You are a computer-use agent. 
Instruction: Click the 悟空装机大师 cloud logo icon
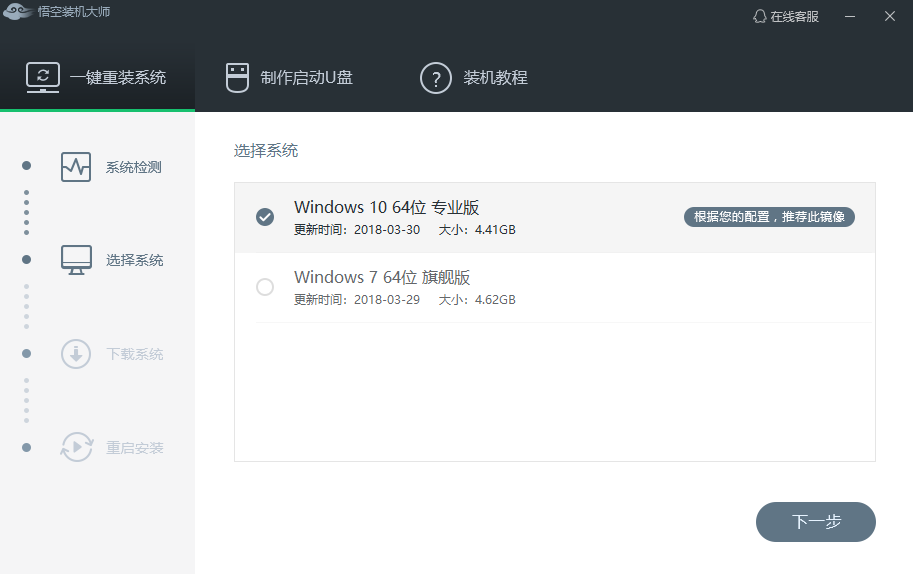[x=18, y=11]
